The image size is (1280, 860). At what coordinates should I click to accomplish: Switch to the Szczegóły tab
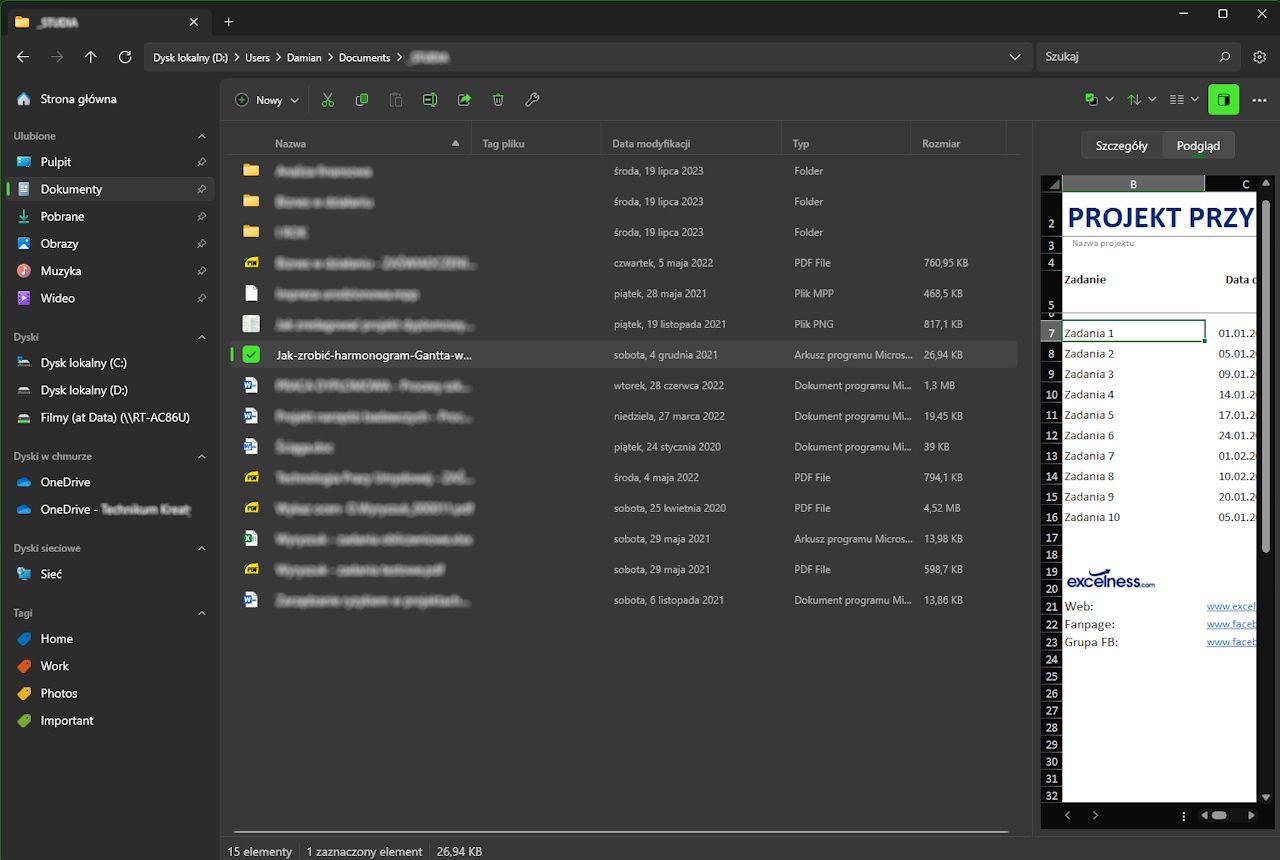[x=1121, y=145]
